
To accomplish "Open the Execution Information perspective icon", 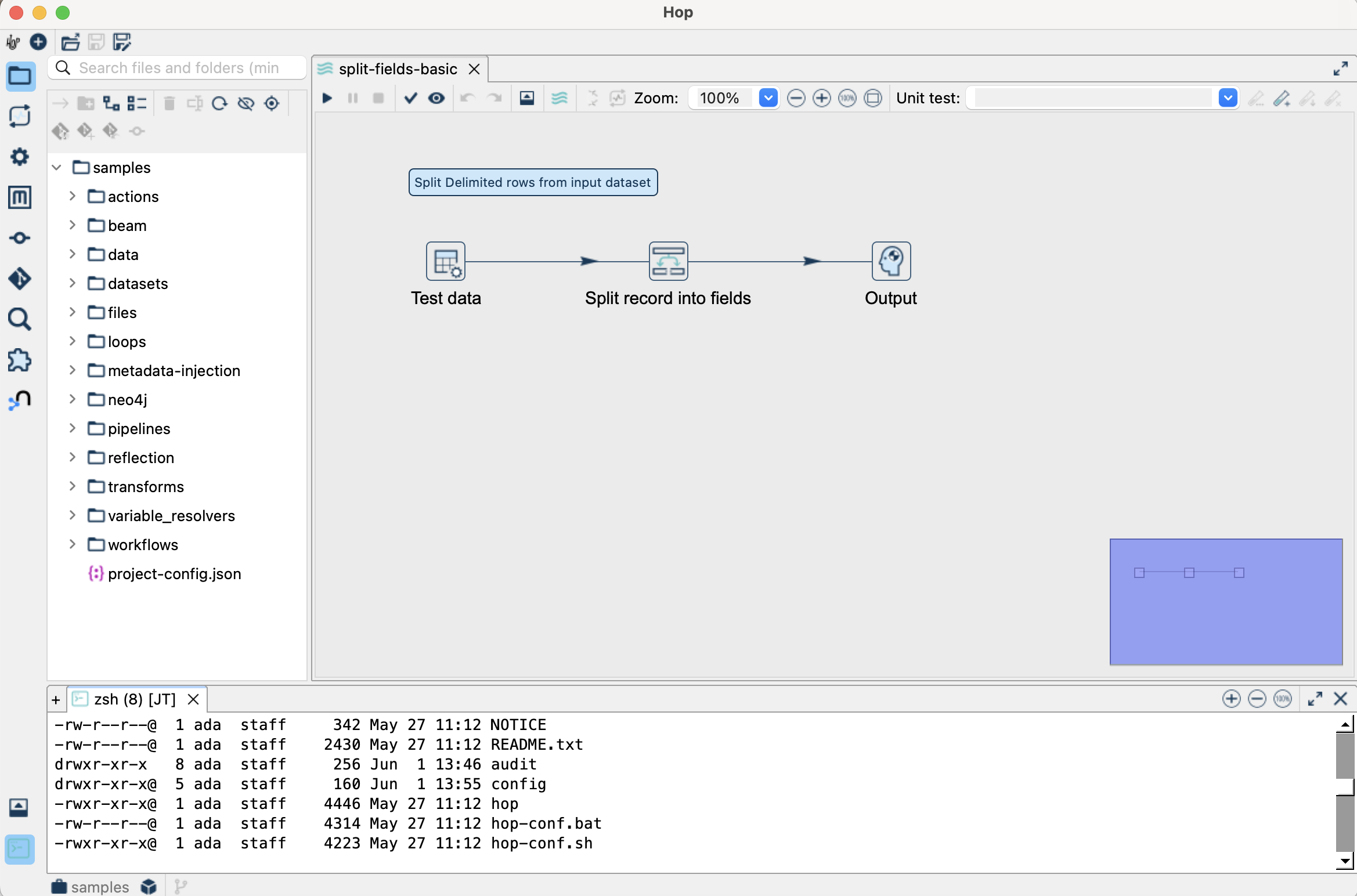I will pos(20,116).
